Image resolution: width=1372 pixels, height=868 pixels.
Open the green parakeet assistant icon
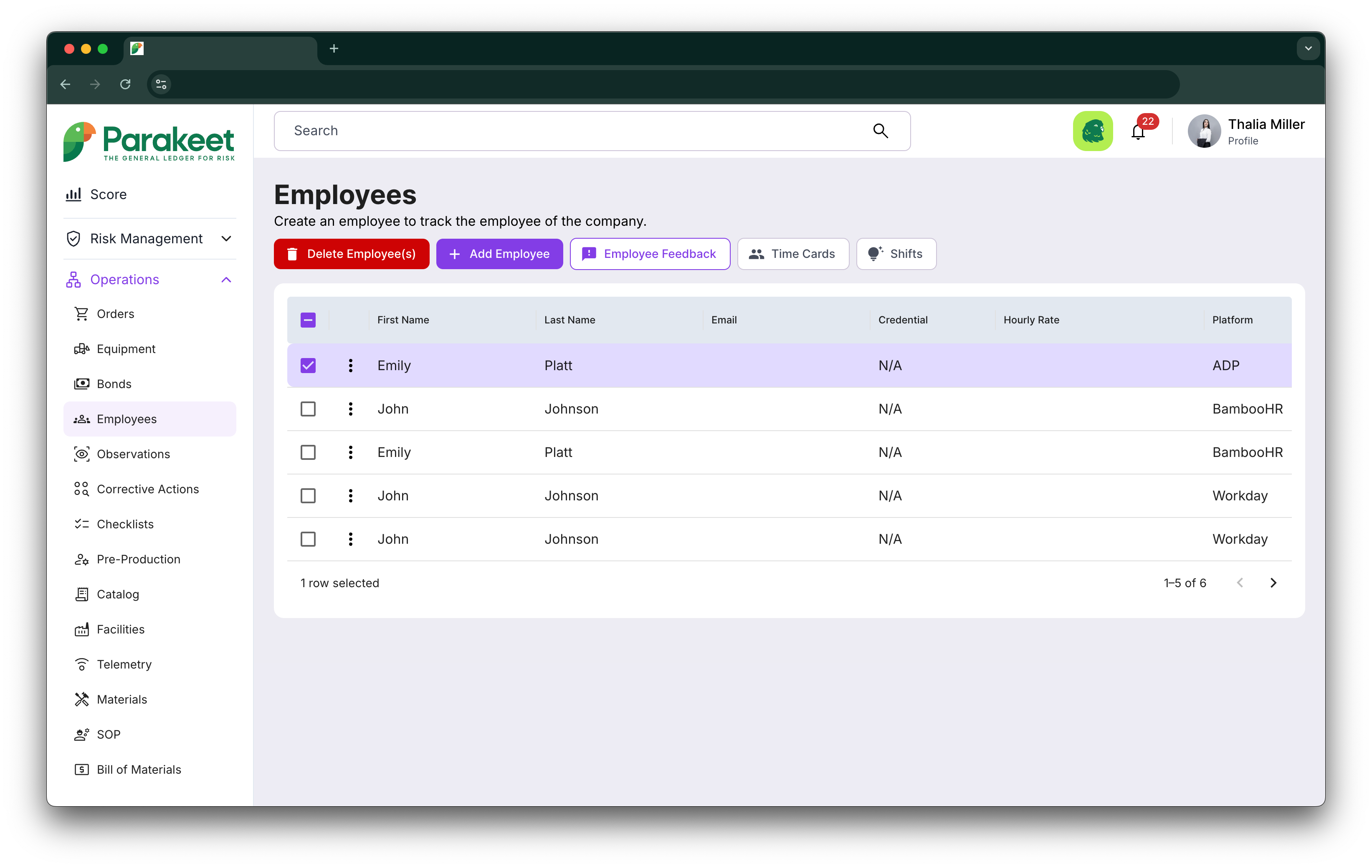1092,131
